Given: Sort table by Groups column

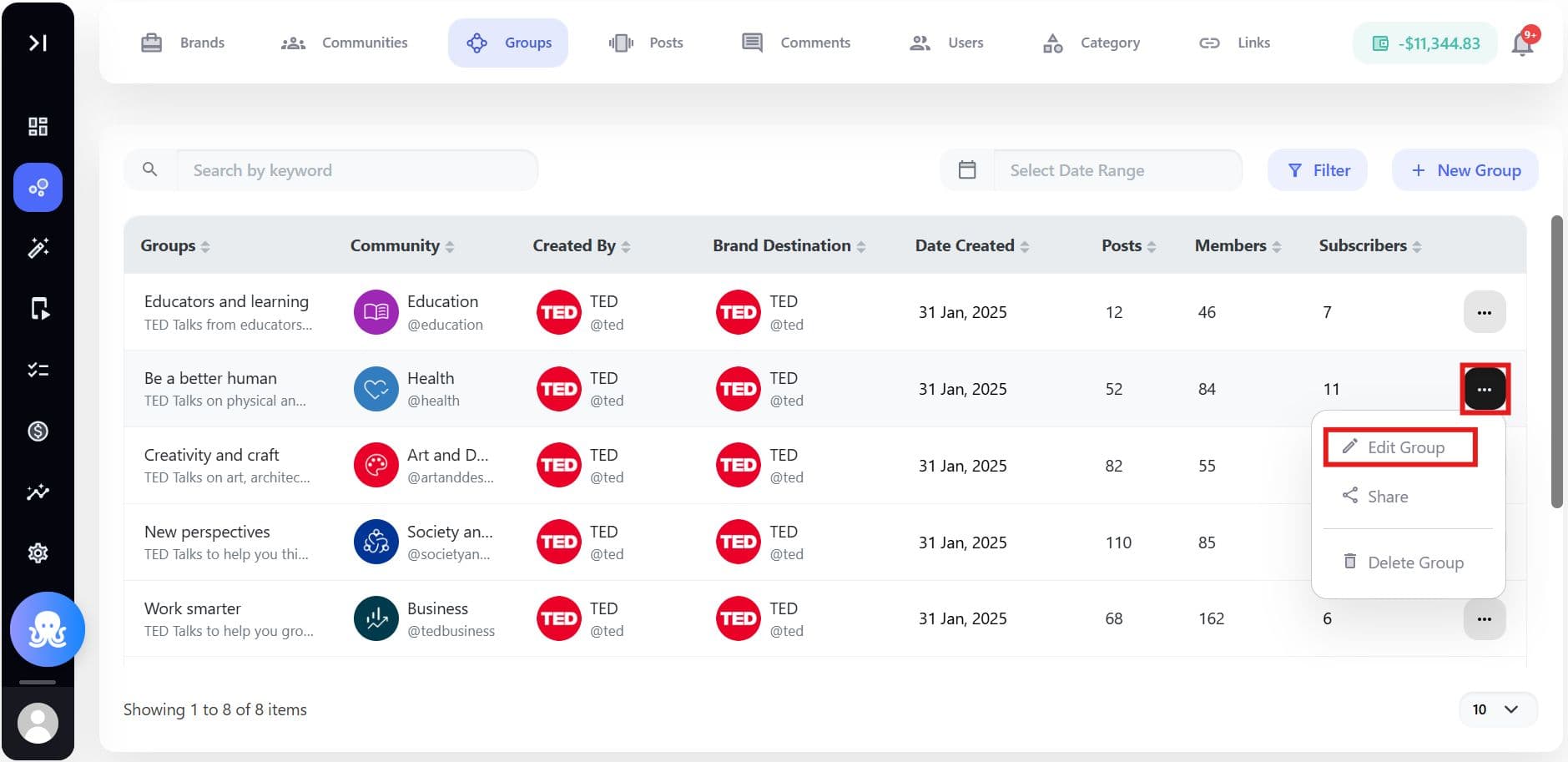Looking at the screenshot, I should [205, 247].
